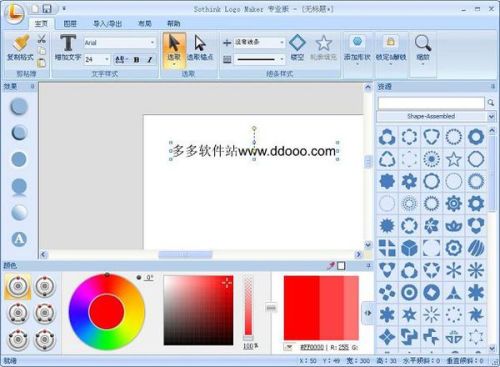The height and width of the screenshot is (367, 500).
Task: Click the Add Shape hexagon icon
Action: click(x=357, y=41)
